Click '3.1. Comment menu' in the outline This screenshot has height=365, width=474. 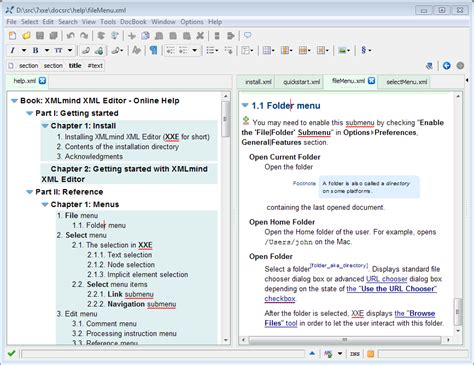104,324
